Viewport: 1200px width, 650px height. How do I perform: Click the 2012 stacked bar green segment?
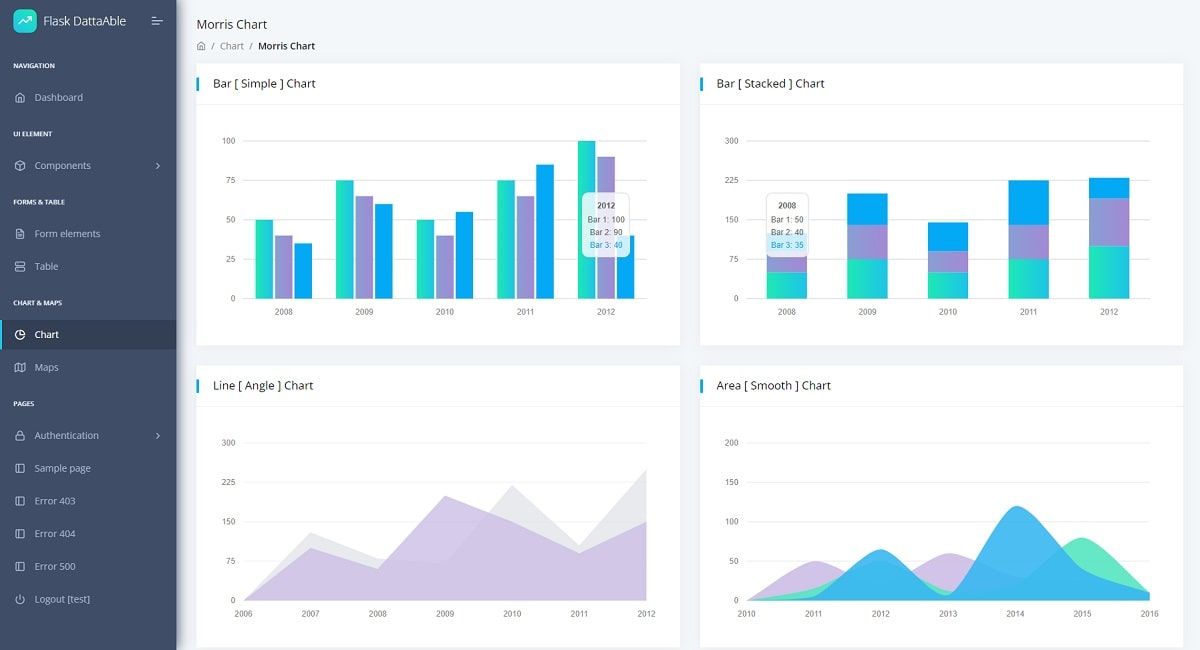click(x=1109, y=272)
